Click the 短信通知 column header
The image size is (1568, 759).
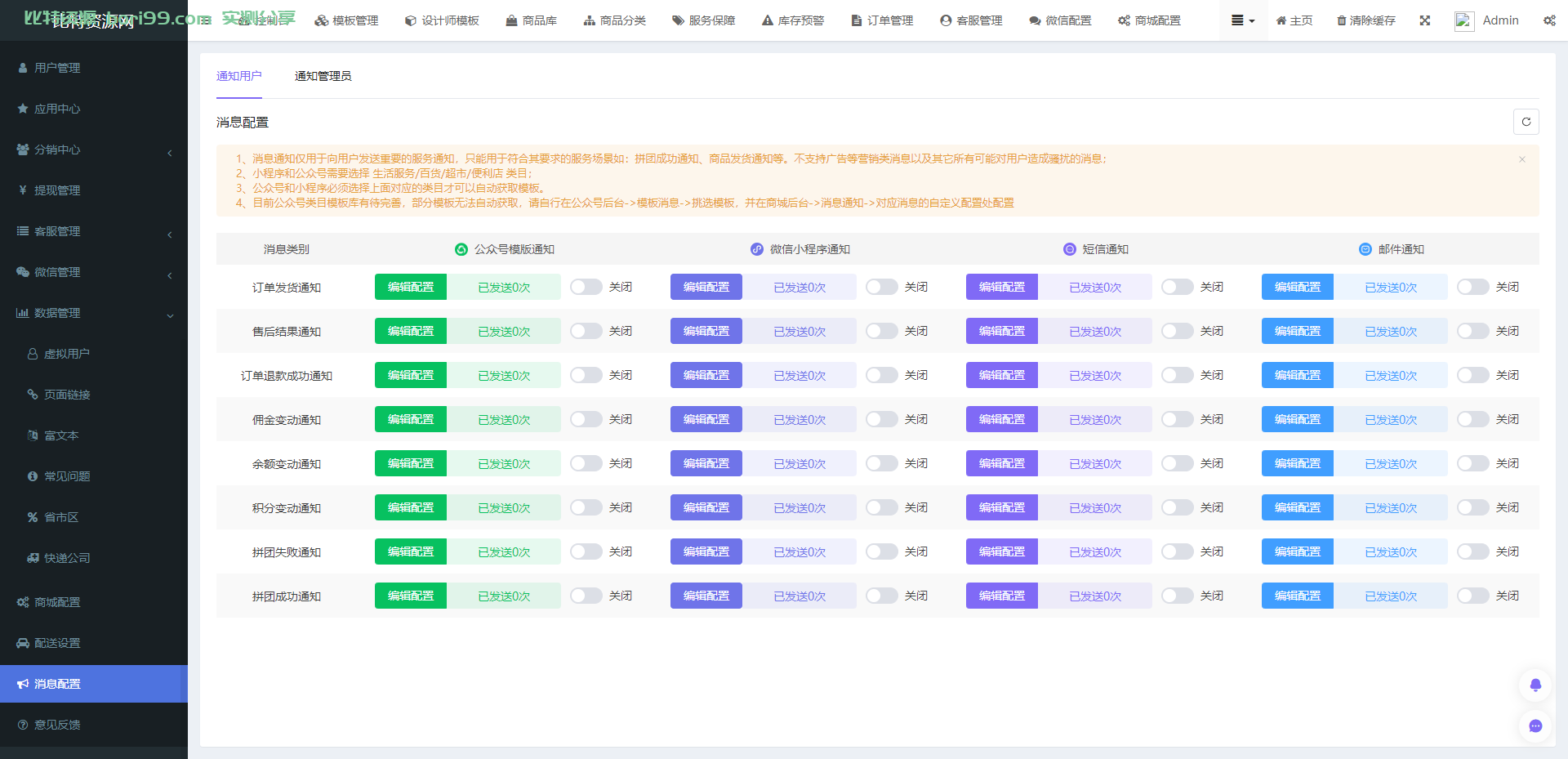tap(1096, 249)
